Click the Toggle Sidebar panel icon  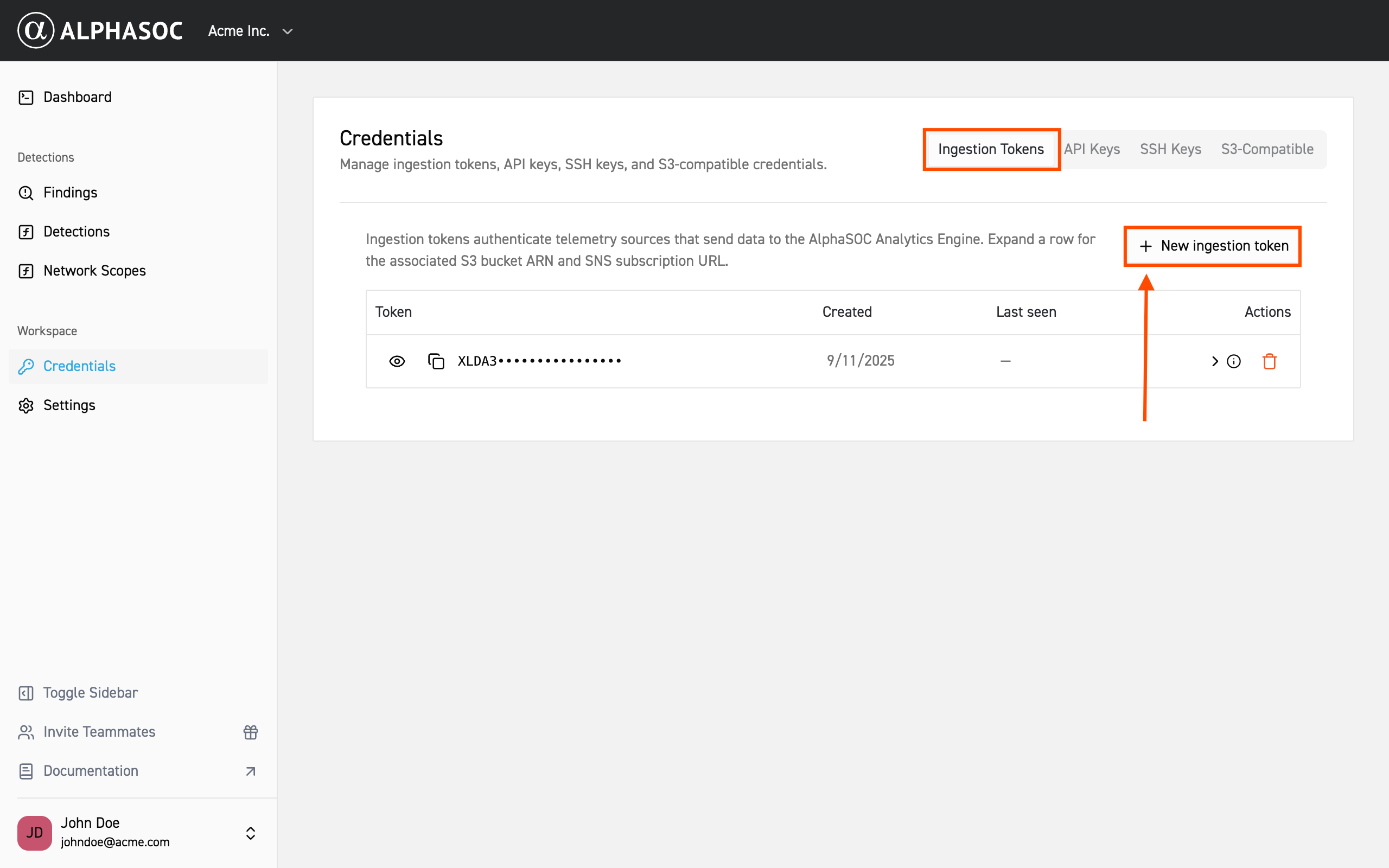26,693
